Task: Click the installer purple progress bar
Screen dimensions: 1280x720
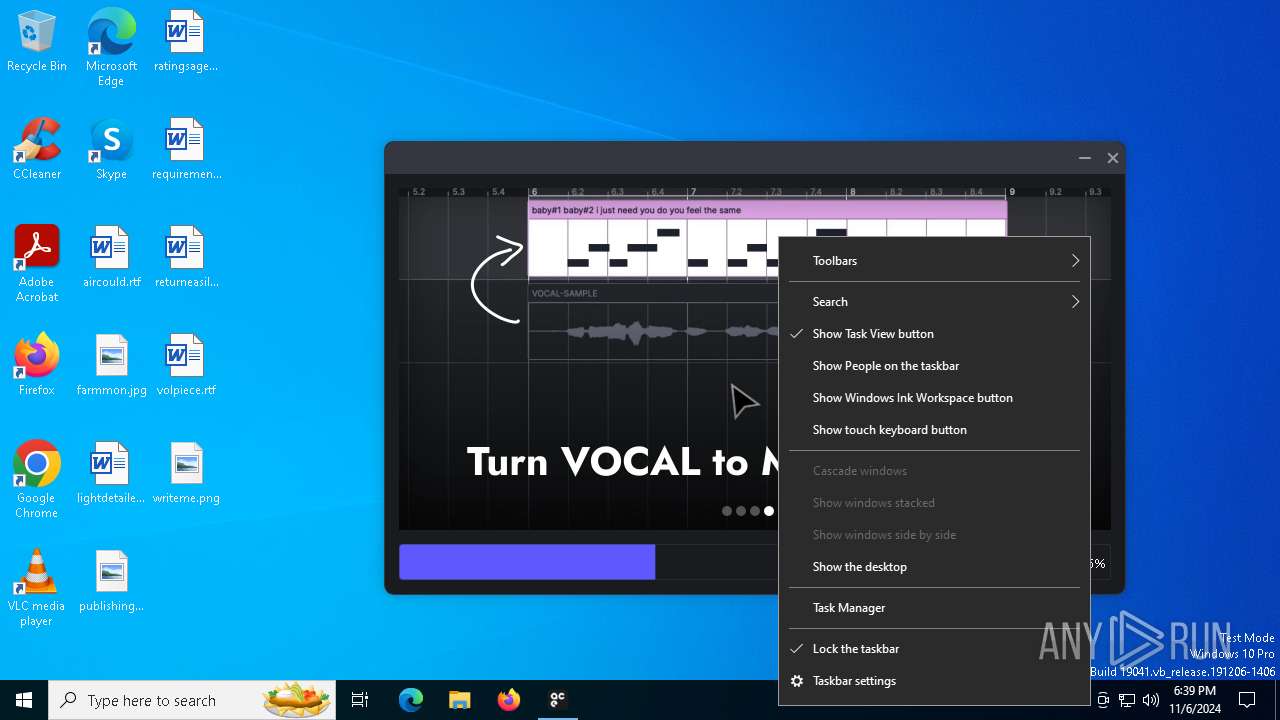Action: [x=527, y=562]
